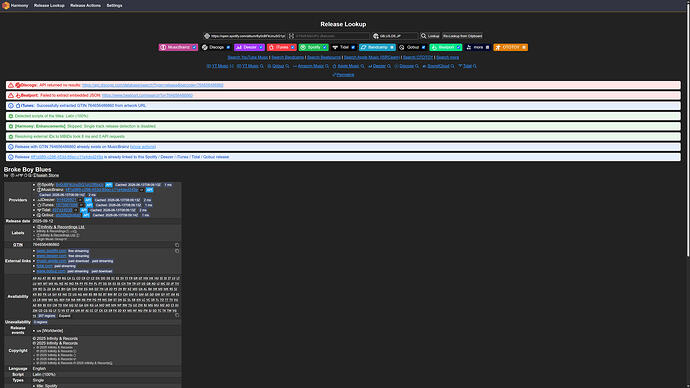Expand the Availability regions list
This screenshot has height=388, width=690.
(65, 316)
